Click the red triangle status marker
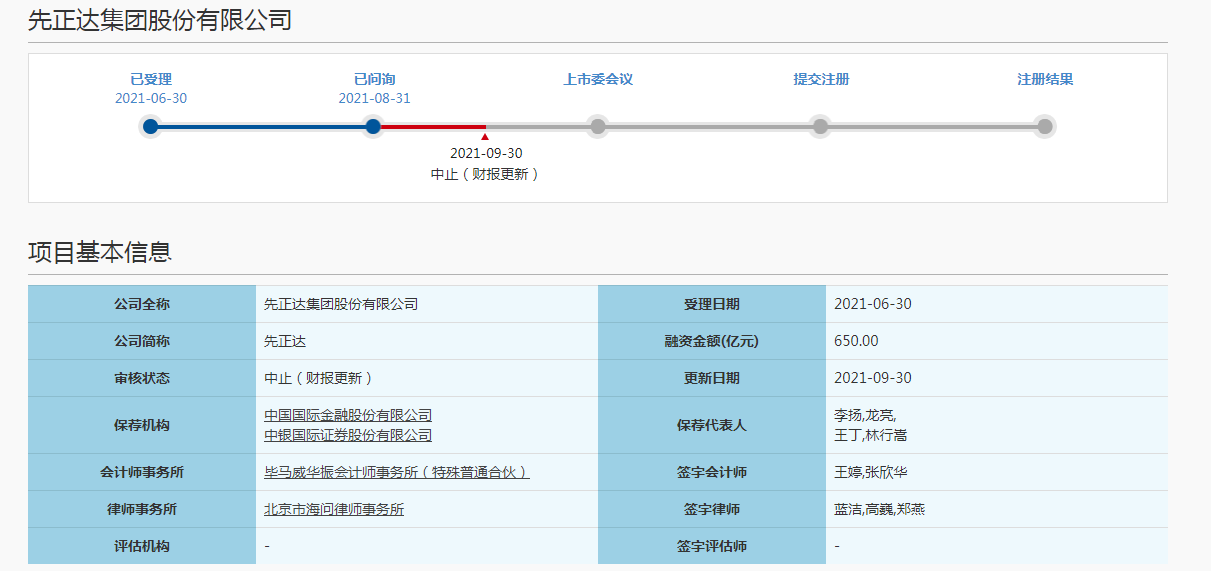The width and height of the screenshot is (1211, 571). 485,136
